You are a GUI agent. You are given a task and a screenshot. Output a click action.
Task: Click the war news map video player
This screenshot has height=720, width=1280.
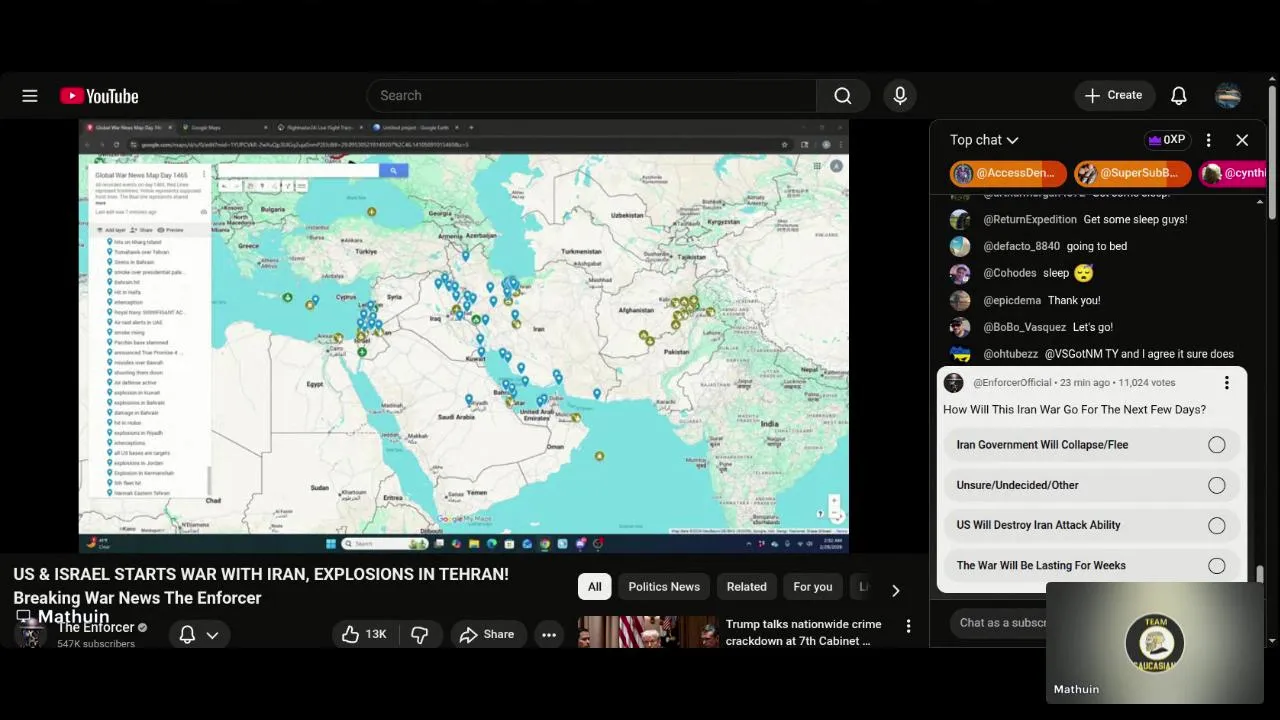click(464, 336)
